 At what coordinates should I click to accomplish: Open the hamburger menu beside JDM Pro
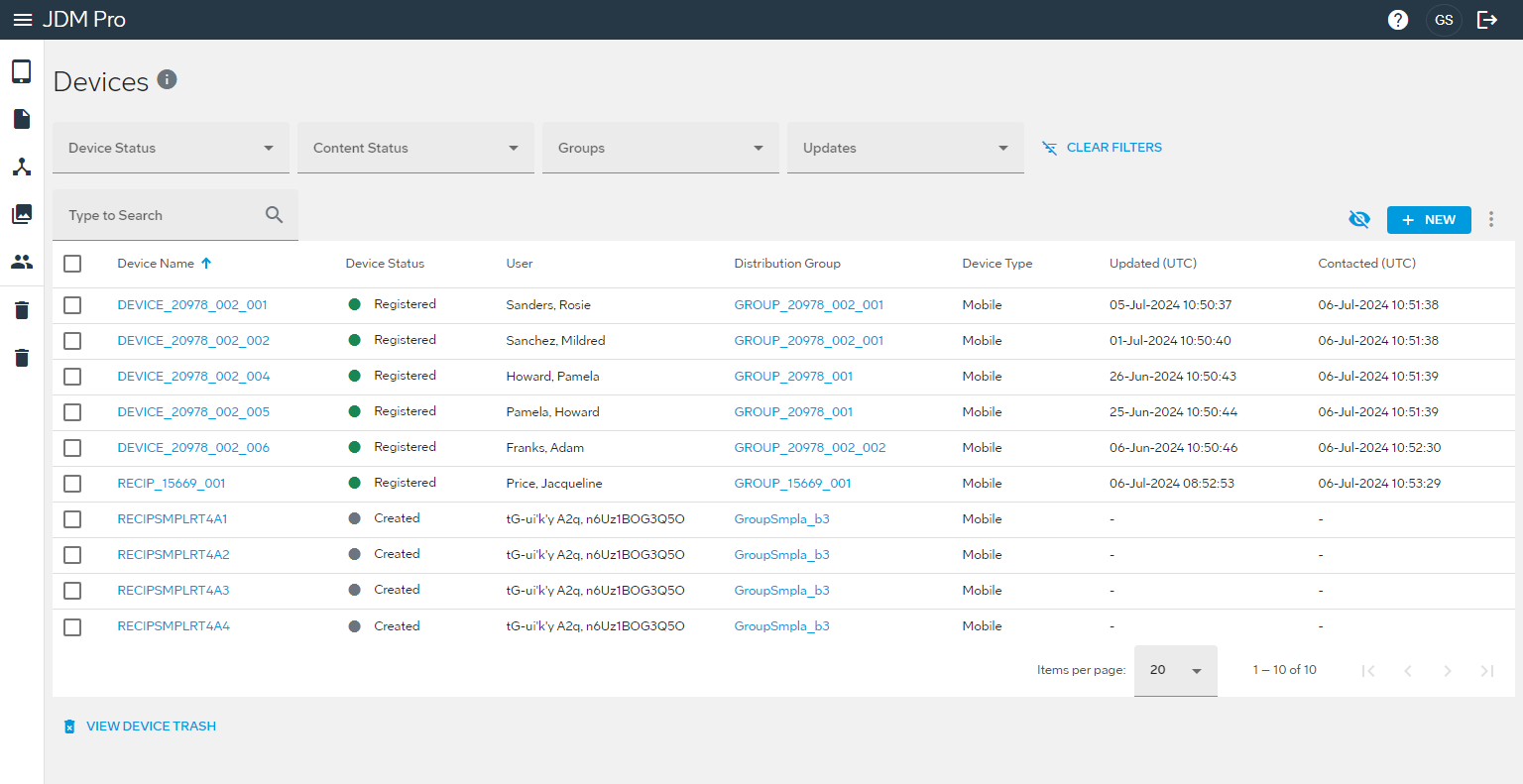tap(22, 20)
